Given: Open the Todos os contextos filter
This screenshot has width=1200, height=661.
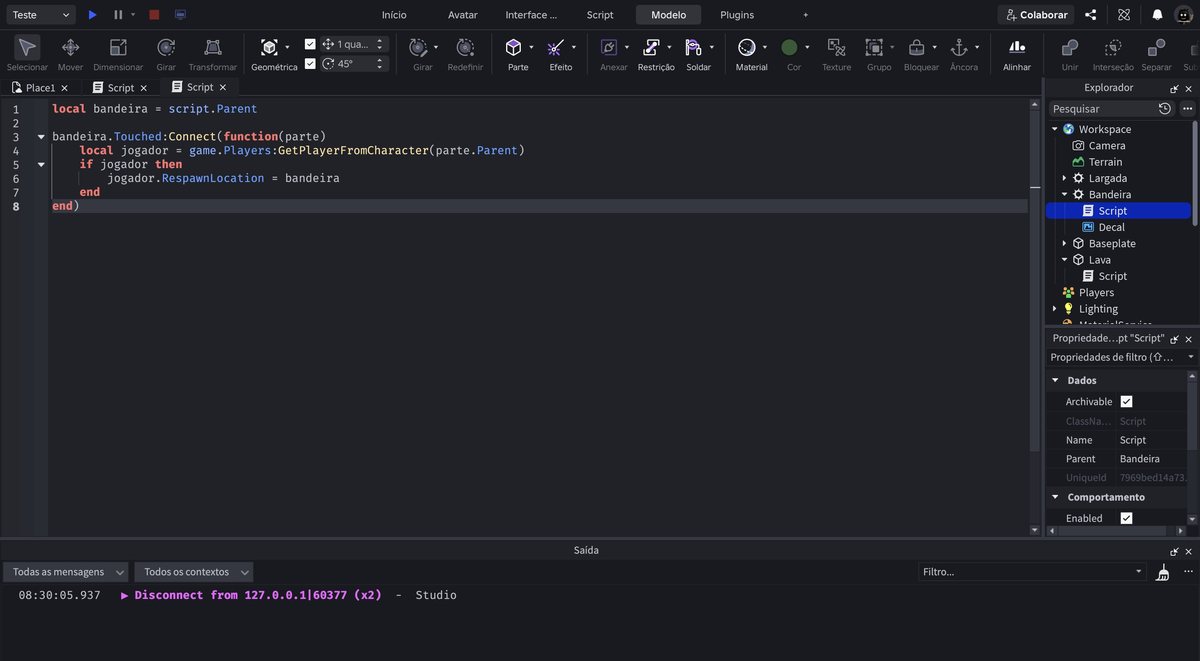Looking at the screenshot, I should click(193, 572).
